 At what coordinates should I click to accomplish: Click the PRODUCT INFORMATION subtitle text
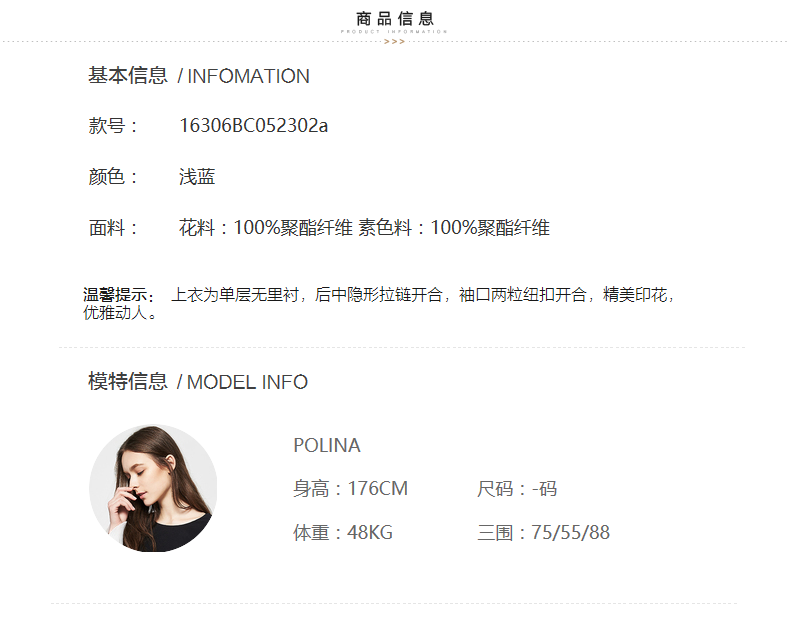point(394,31)
